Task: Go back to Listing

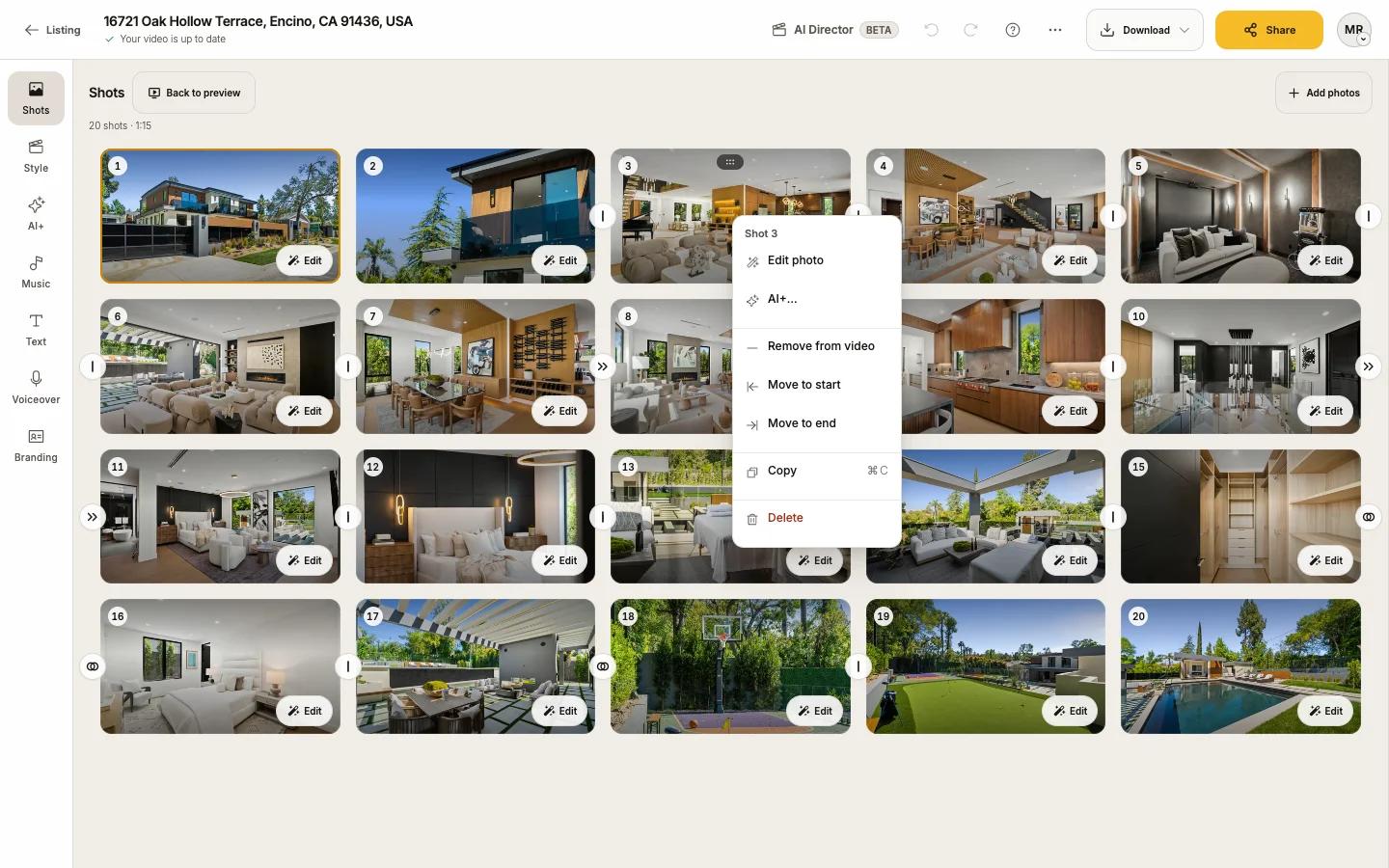Action: 52,30
